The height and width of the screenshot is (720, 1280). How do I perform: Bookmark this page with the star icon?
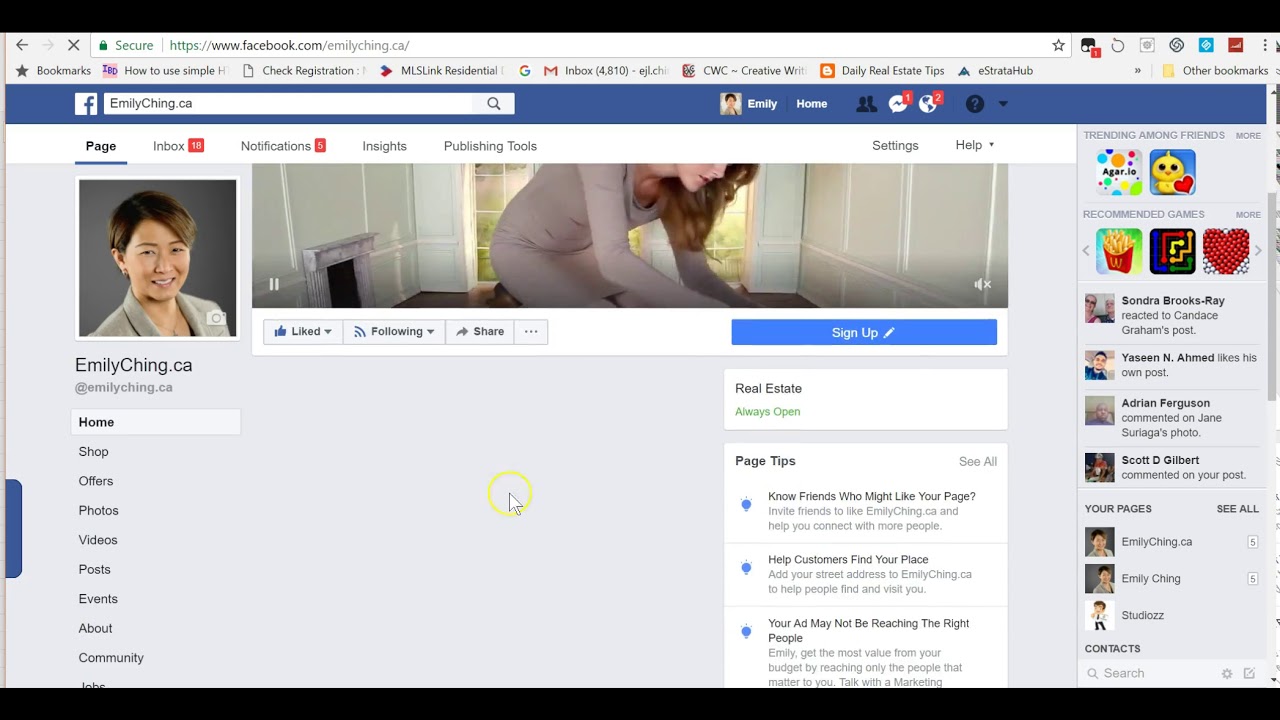(1058, 45)
